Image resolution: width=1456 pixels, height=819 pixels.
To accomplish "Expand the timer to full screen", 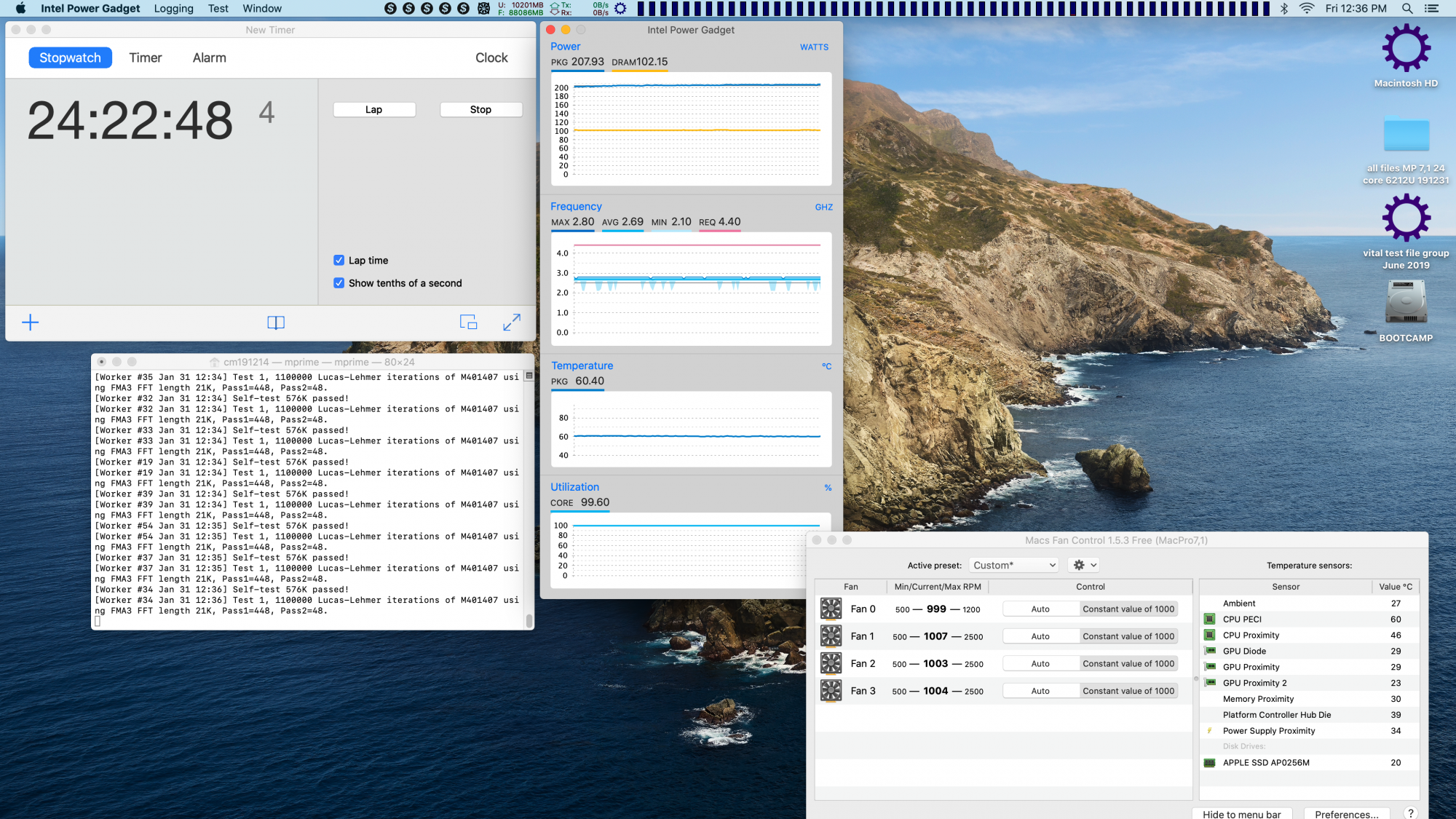I will pyautogui.click(x=512, y=323).
